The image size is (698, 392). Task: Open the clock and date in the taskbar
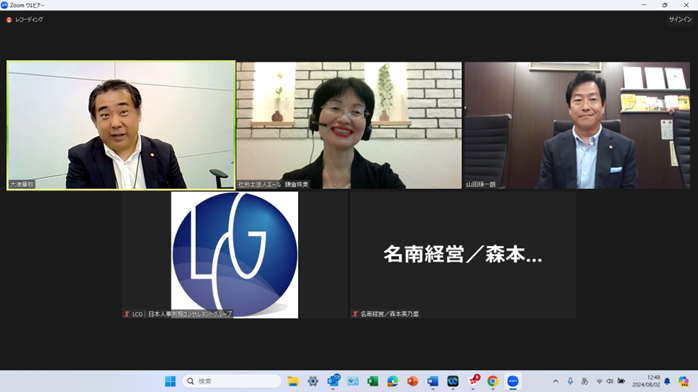(x=646, y=381)
